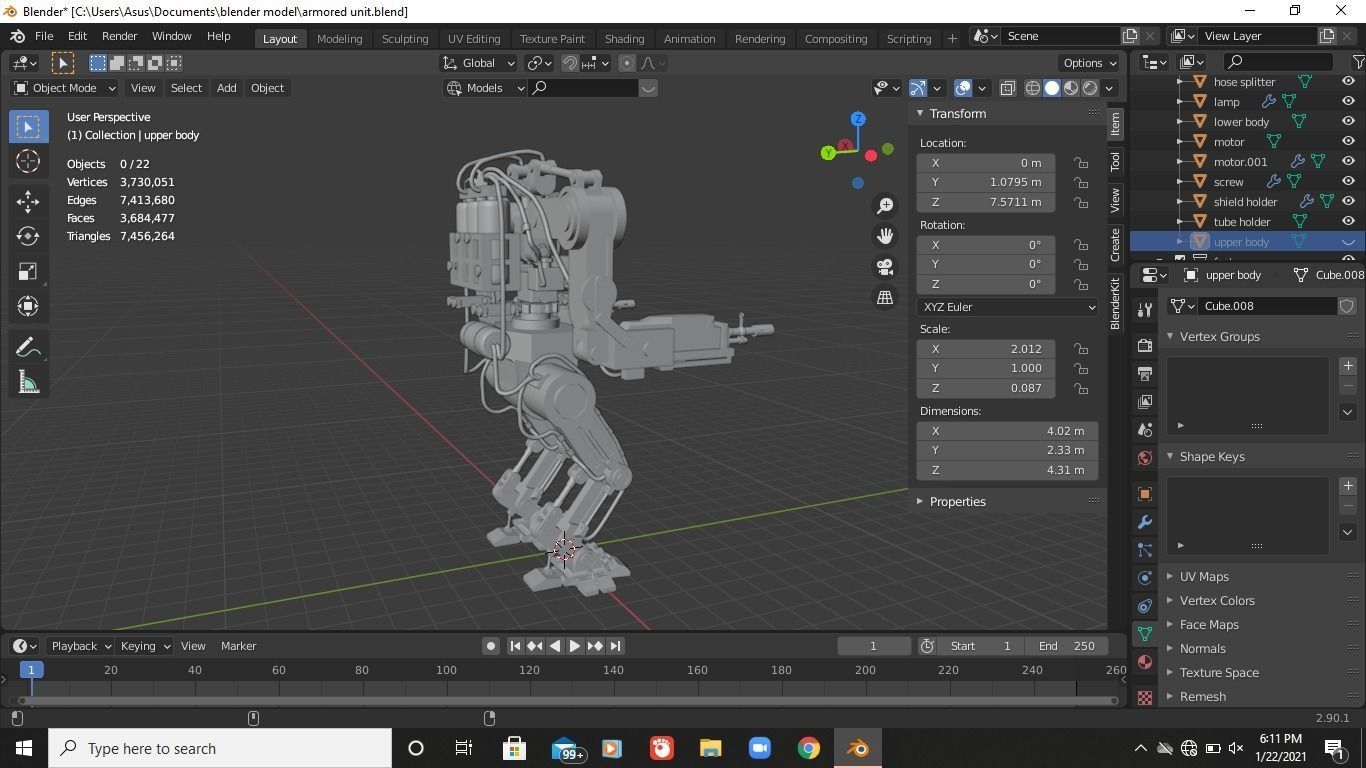Open Global transform orientation dropdown
The image size is (1366, 768).
[479, 63]
